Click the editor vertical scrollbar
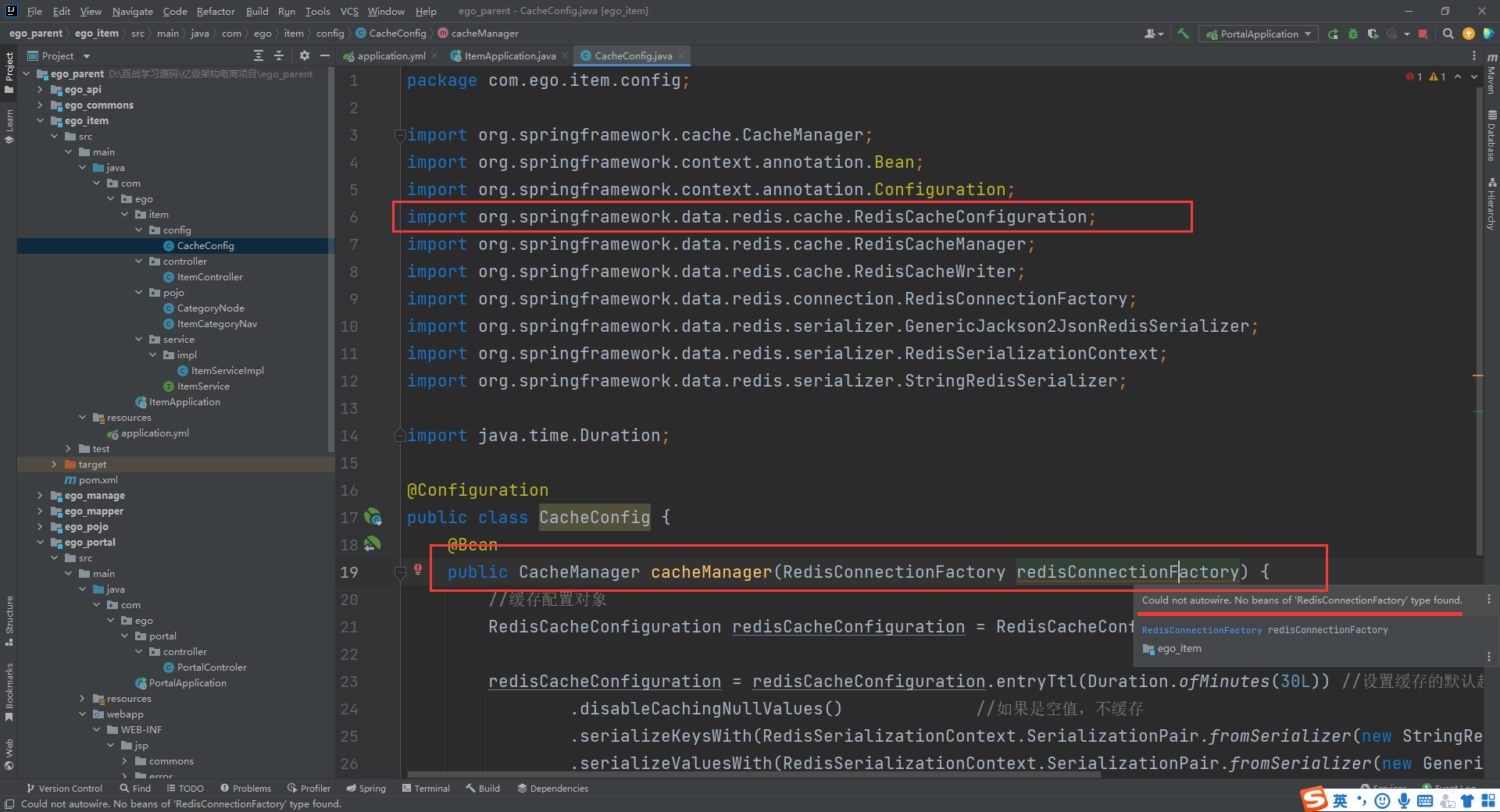Viewport: 1500px width, 812px height. (x=1479, y=320)
